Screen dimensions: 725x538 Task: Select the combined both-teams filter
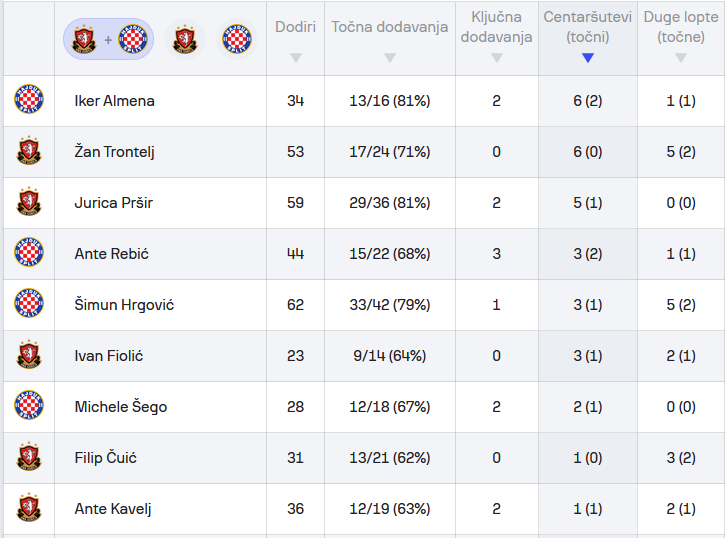[108, 39]
